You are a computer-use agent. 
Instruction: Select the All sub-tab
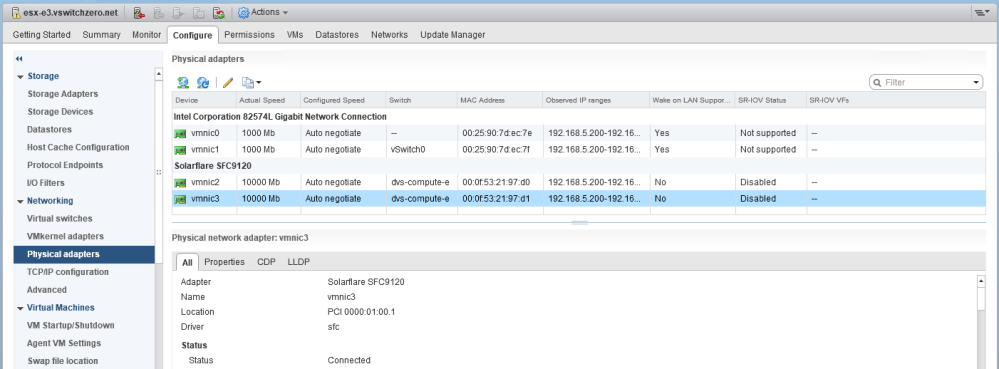tap(187, 262)
